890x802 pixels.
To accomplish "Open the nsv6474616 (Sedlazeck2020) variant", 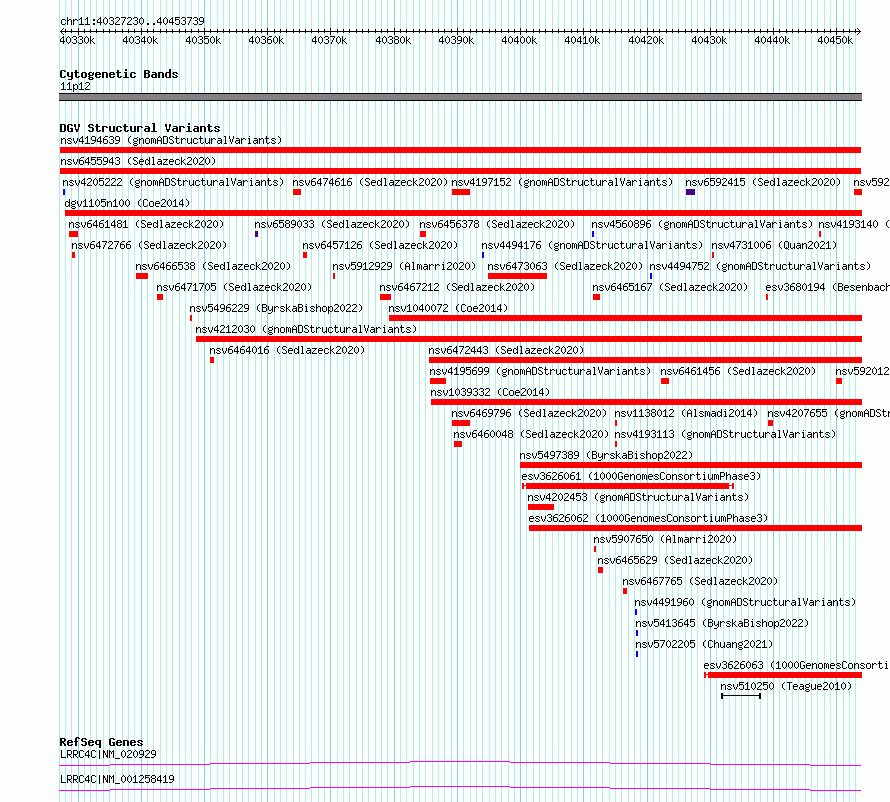I will (x=370, y=182).
